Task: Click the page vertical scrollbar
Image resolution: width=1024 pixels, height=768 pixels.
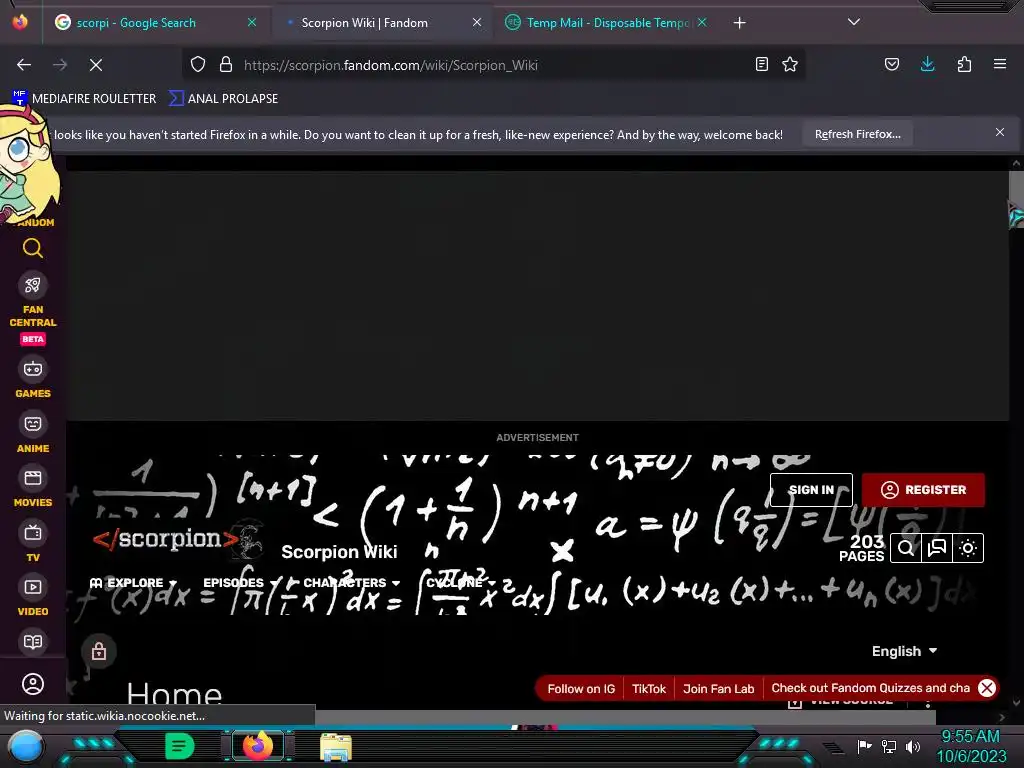Action: [1016, 200]
